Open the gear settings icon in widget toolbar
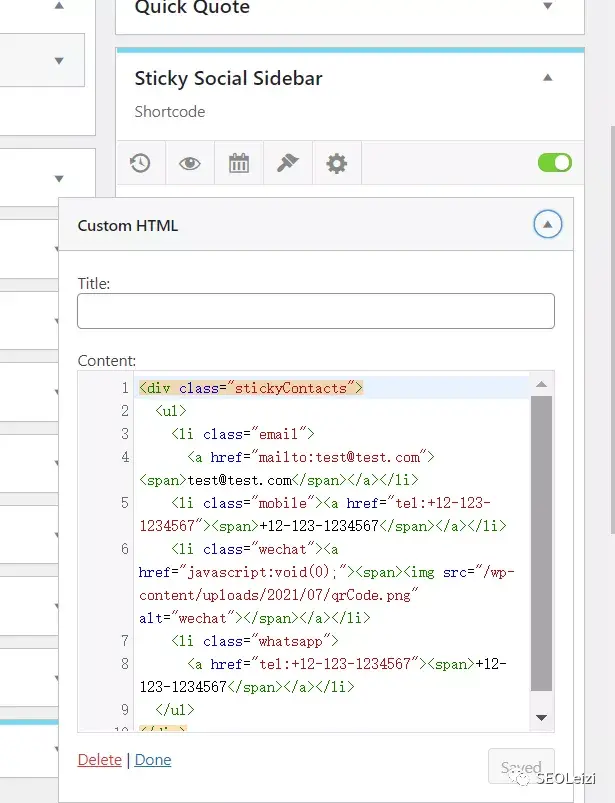 (336, 163)
